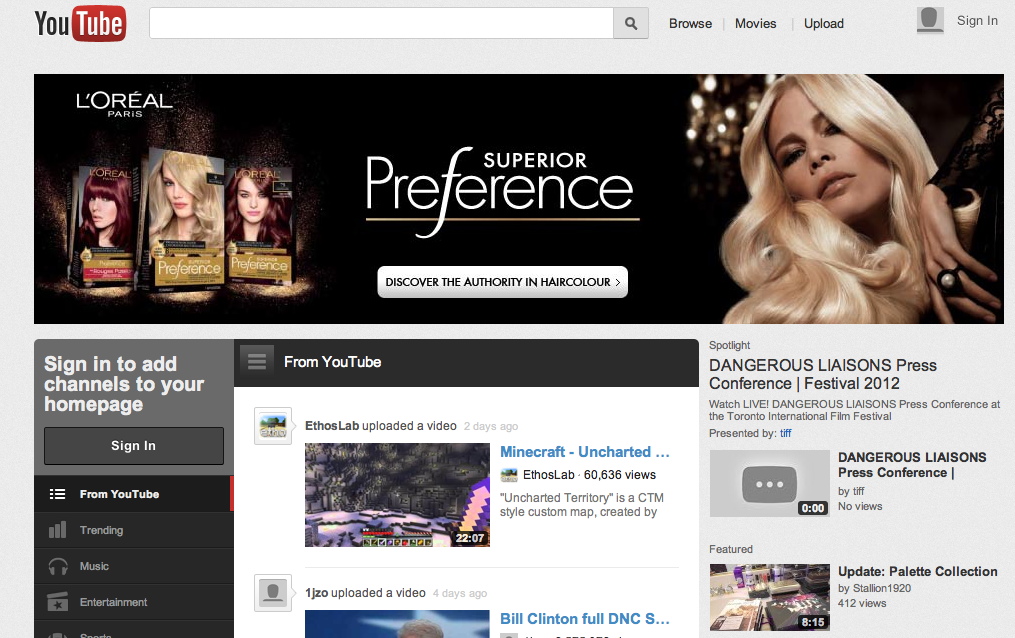Click Discover the Authority in Haircolour button
1015x638 pixels.
[502, 282]
